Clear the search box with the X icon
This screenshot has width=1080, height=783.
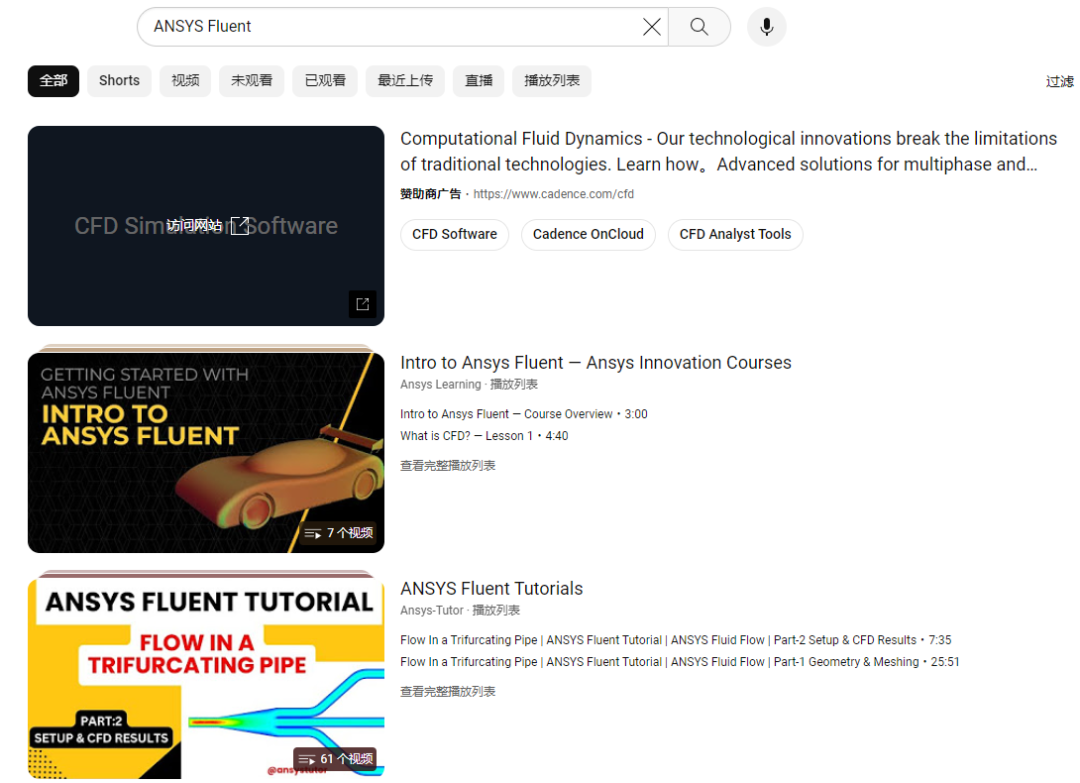pyautogui.click(x=652, y=27)
